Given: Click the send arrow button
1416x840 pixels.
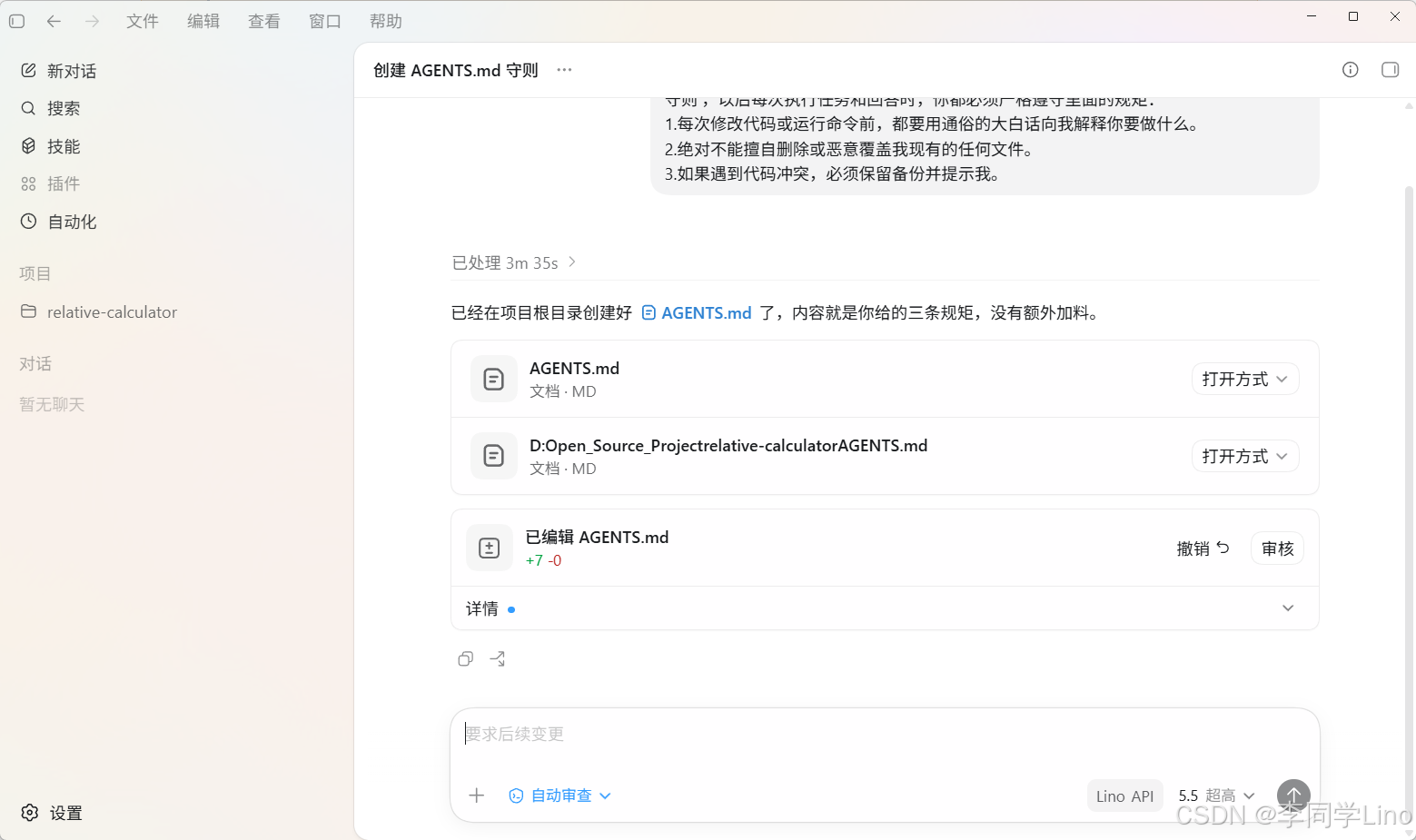Looking at the screenshot, I should pyautogui.click(x=1293, y=796).
